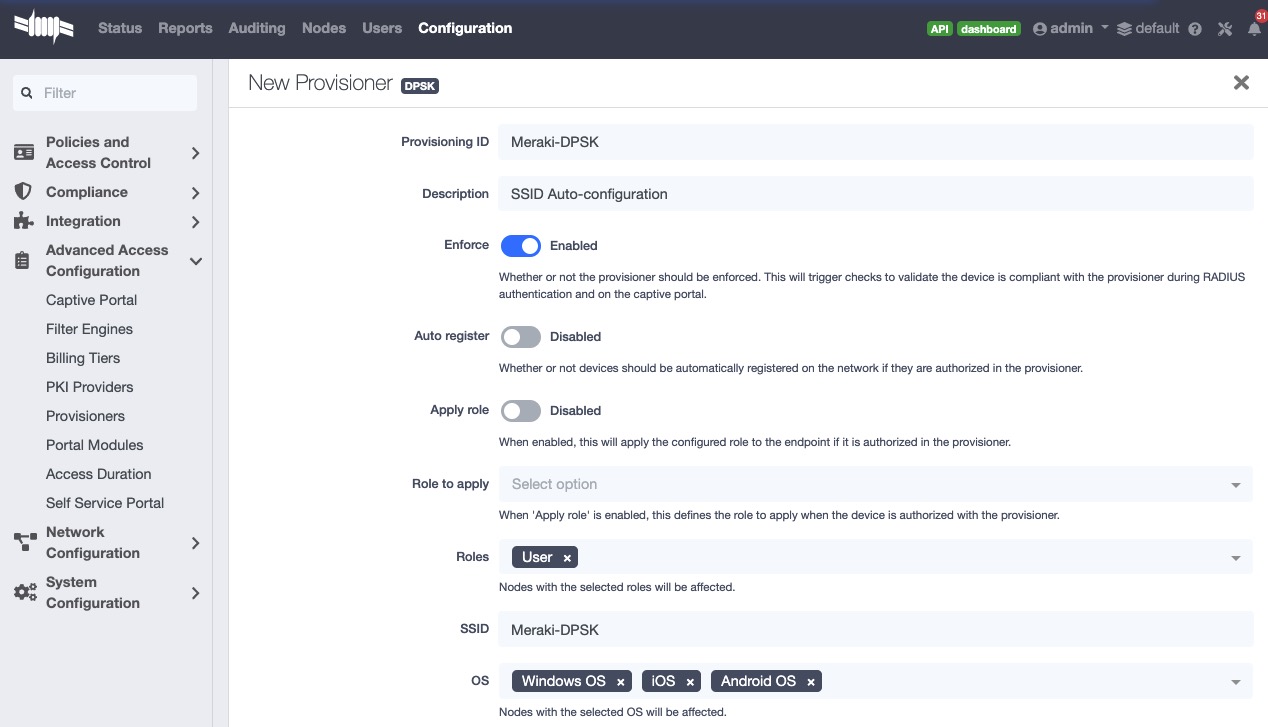Image resolution: width=1268 pixels, height=727 pixels.
Task: Open the Role to apply dropdown
Action: click(x=1238, y=484)
